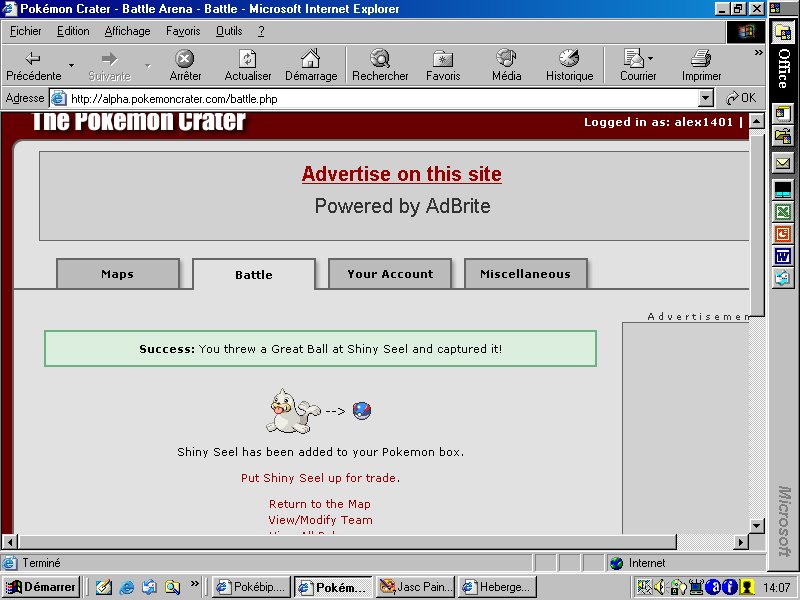Switch to Jasc Paint taskbar window

point(415,587)
